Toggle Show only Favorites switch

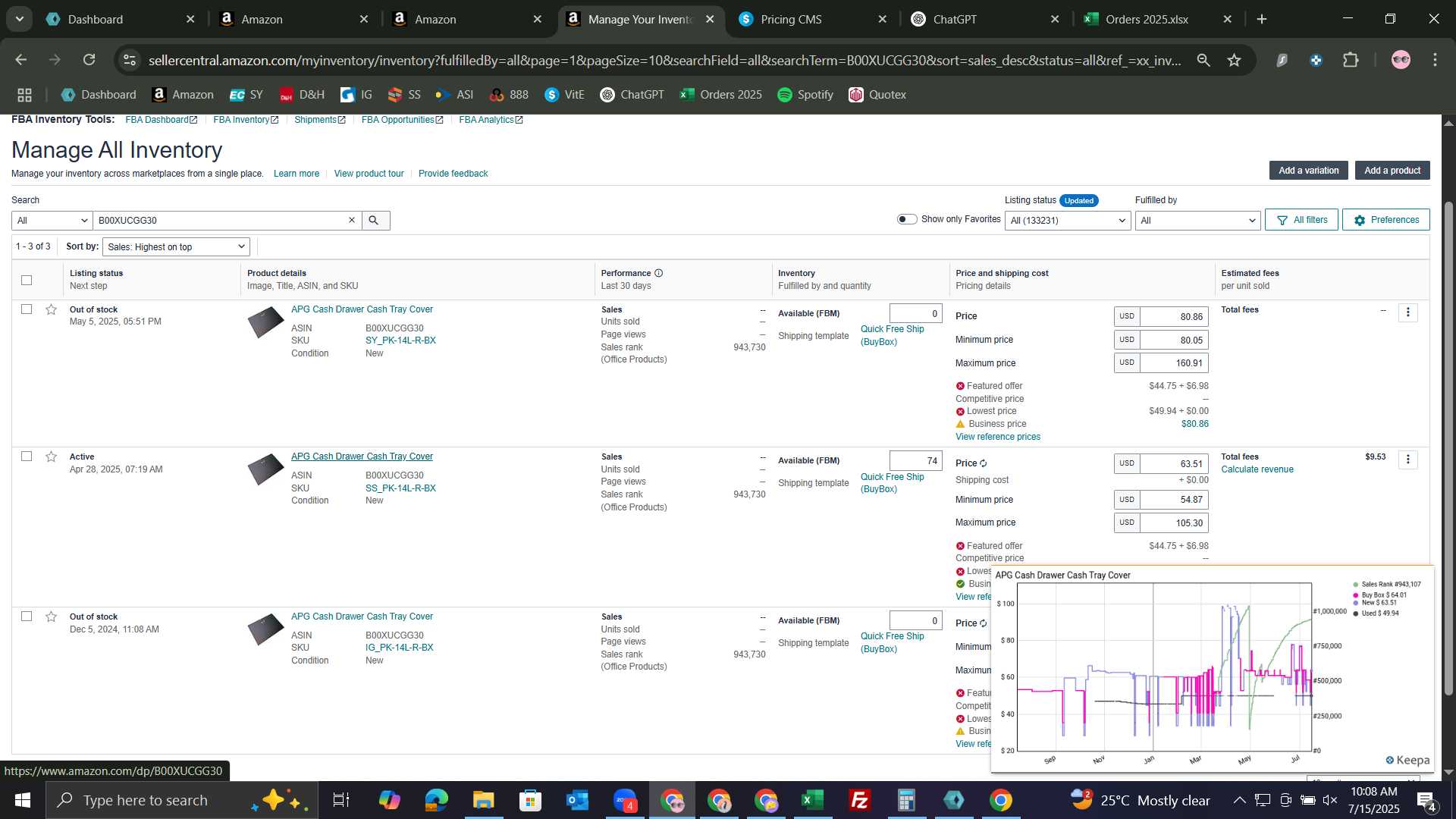[907, 219]
